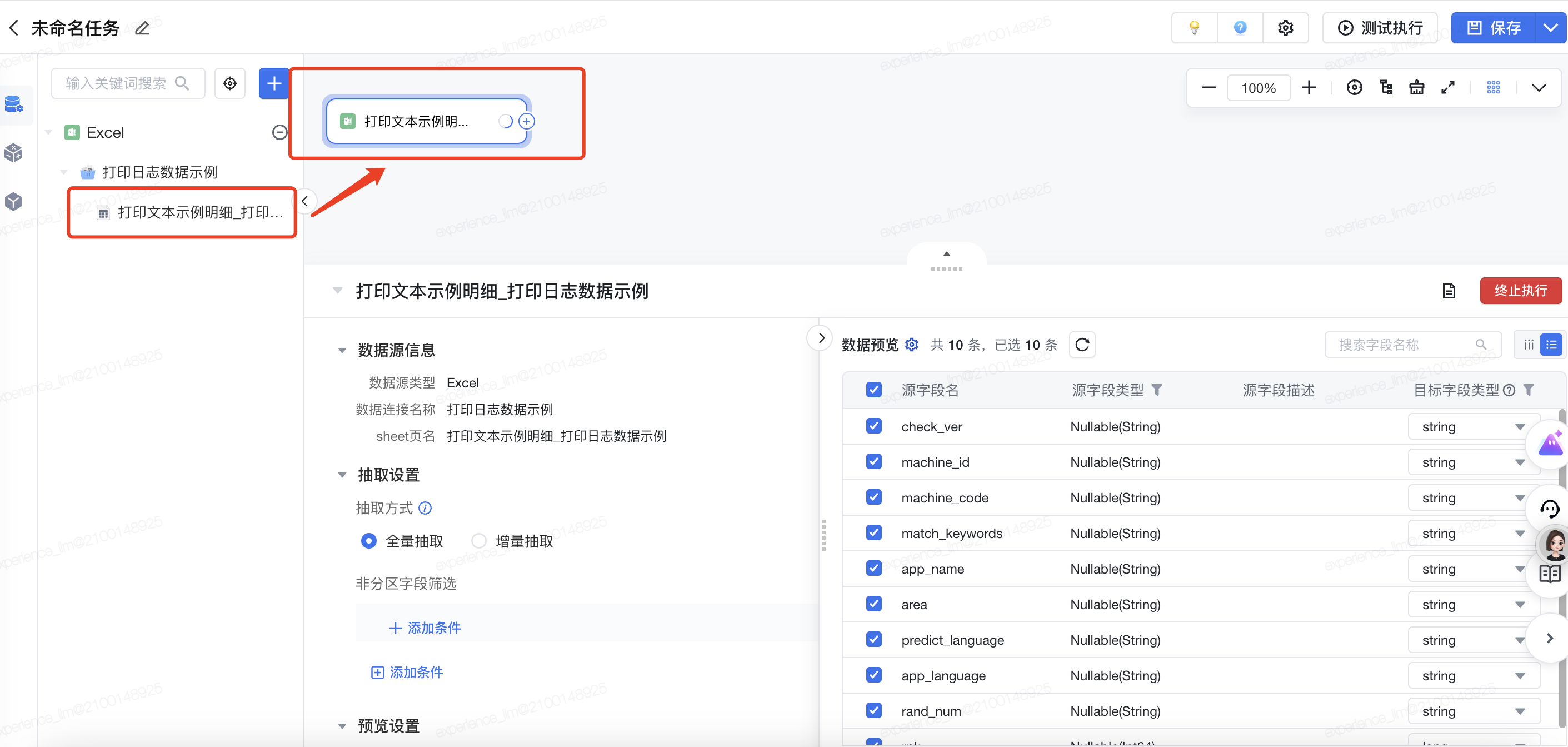
Task: Click the add node plus icon on canvas node
Action: click(x=527, y=121)
